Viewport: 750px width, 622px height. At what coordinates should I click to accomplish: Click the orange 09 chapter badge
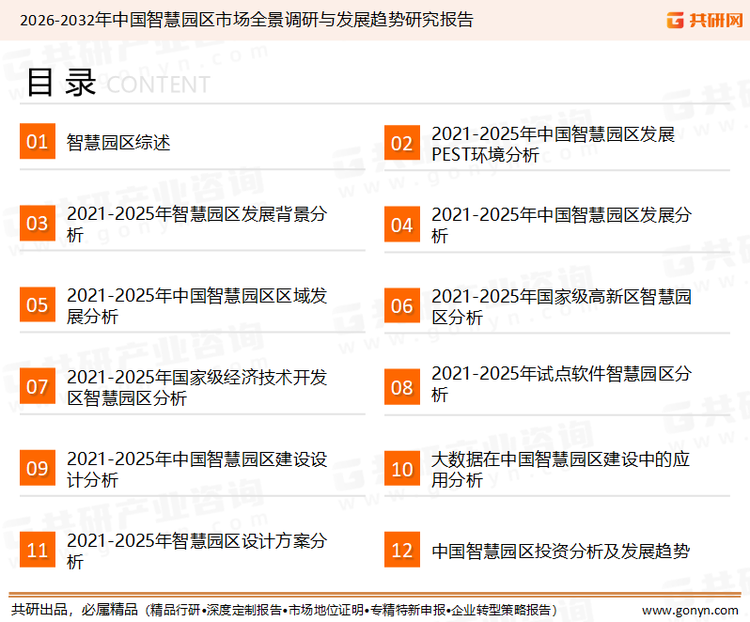pyautogui.click(x=37, y=468)
